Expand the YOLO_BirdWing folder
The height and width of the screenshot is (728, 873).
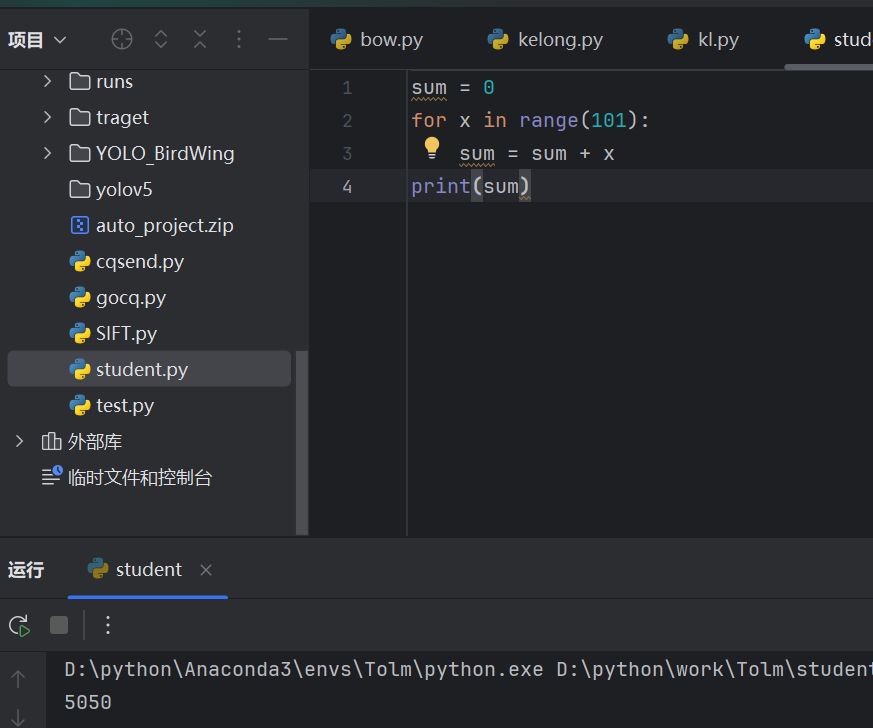[x=47, y=153]
